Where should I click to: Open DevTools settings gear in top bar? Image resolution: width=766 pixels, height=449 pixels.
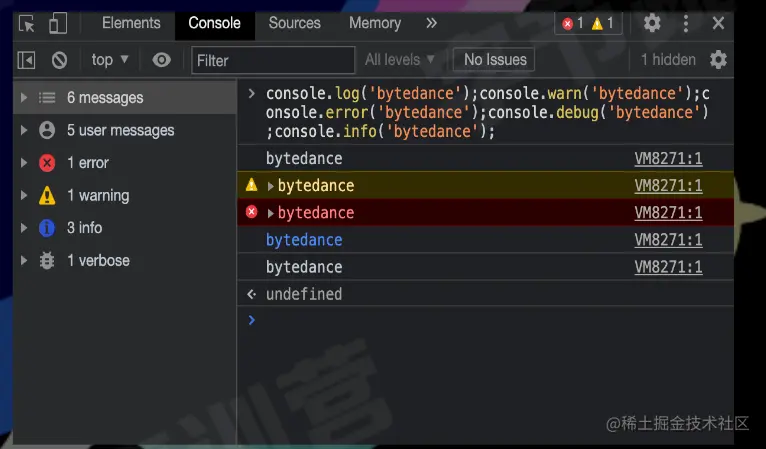click(652, 23)
